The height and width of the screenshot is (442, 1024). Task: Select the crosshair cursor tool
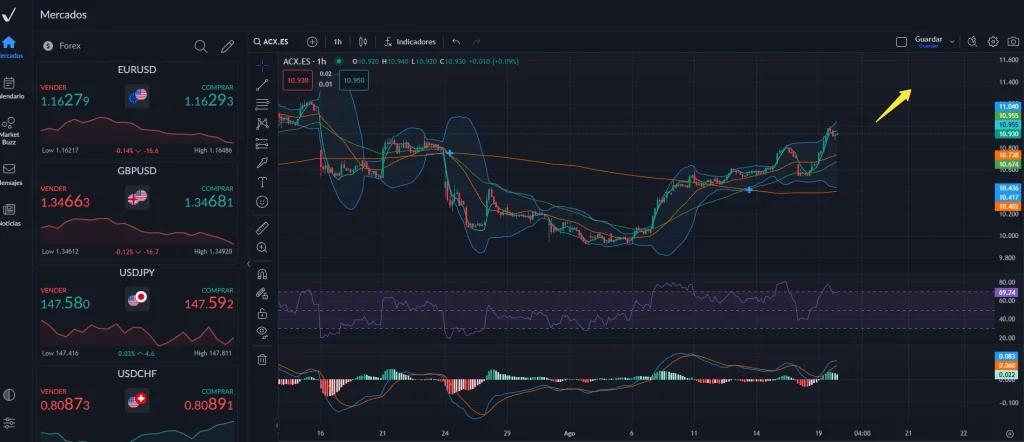262,65
